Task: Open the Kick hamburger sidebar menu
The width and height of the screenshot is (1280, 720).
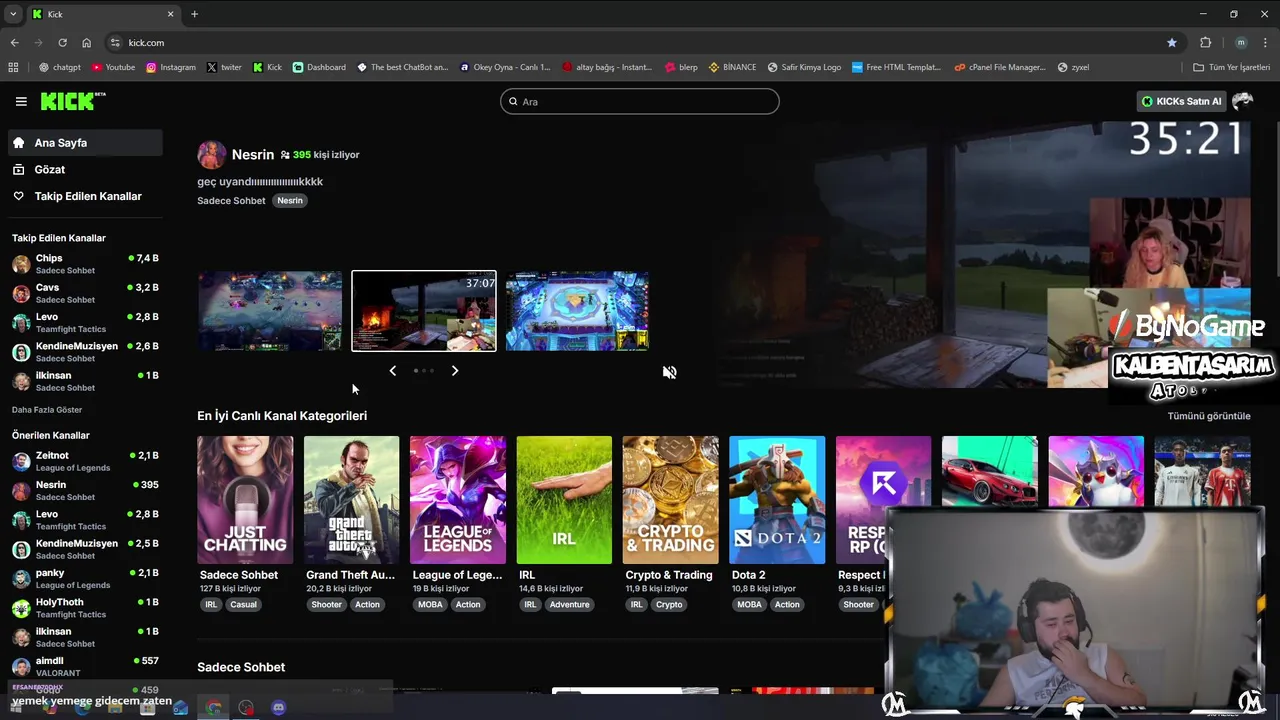Action: click(x=21, y=101)
